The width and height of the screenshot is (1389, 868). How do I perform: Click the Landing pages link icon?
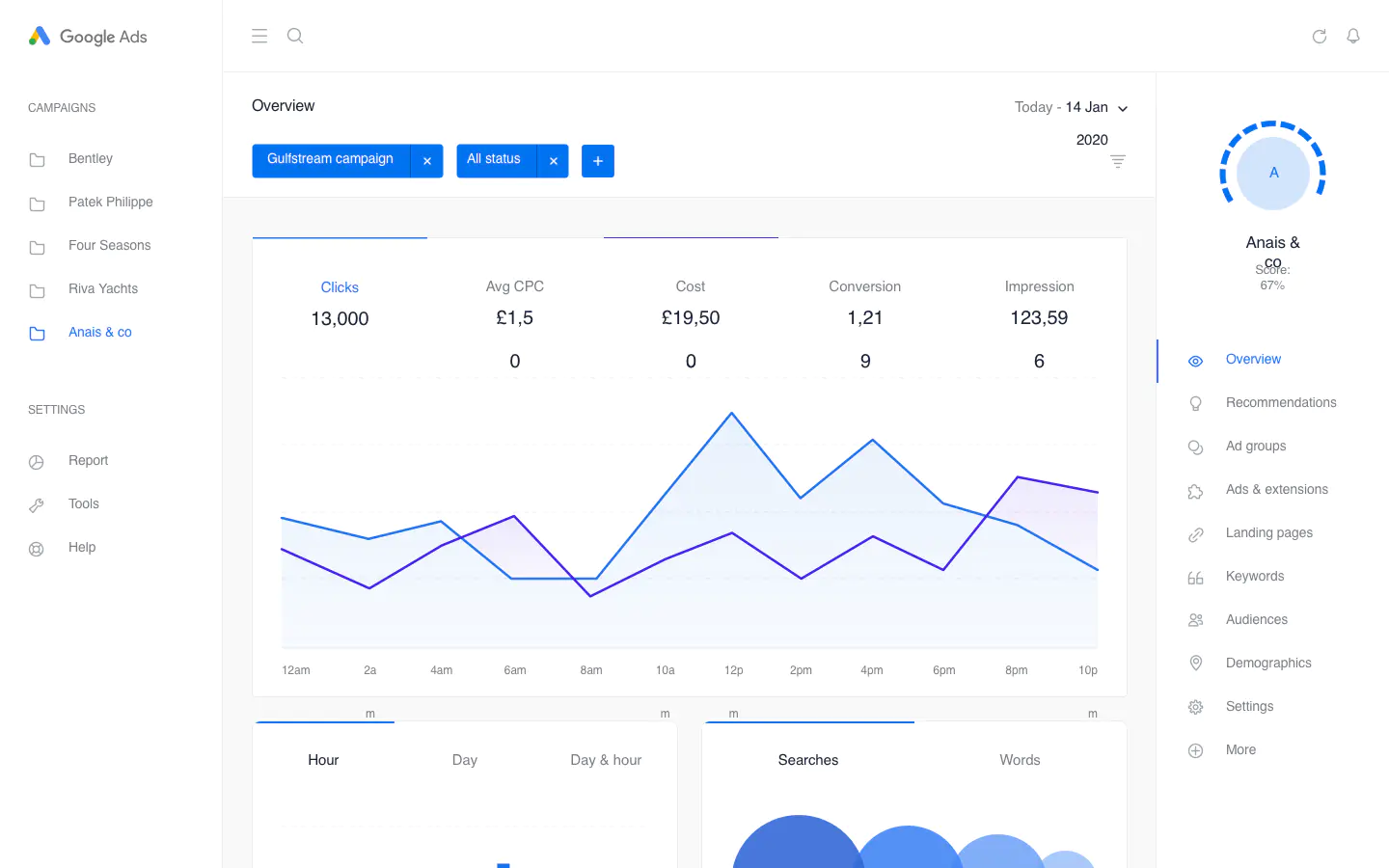tap(1195, 534)
